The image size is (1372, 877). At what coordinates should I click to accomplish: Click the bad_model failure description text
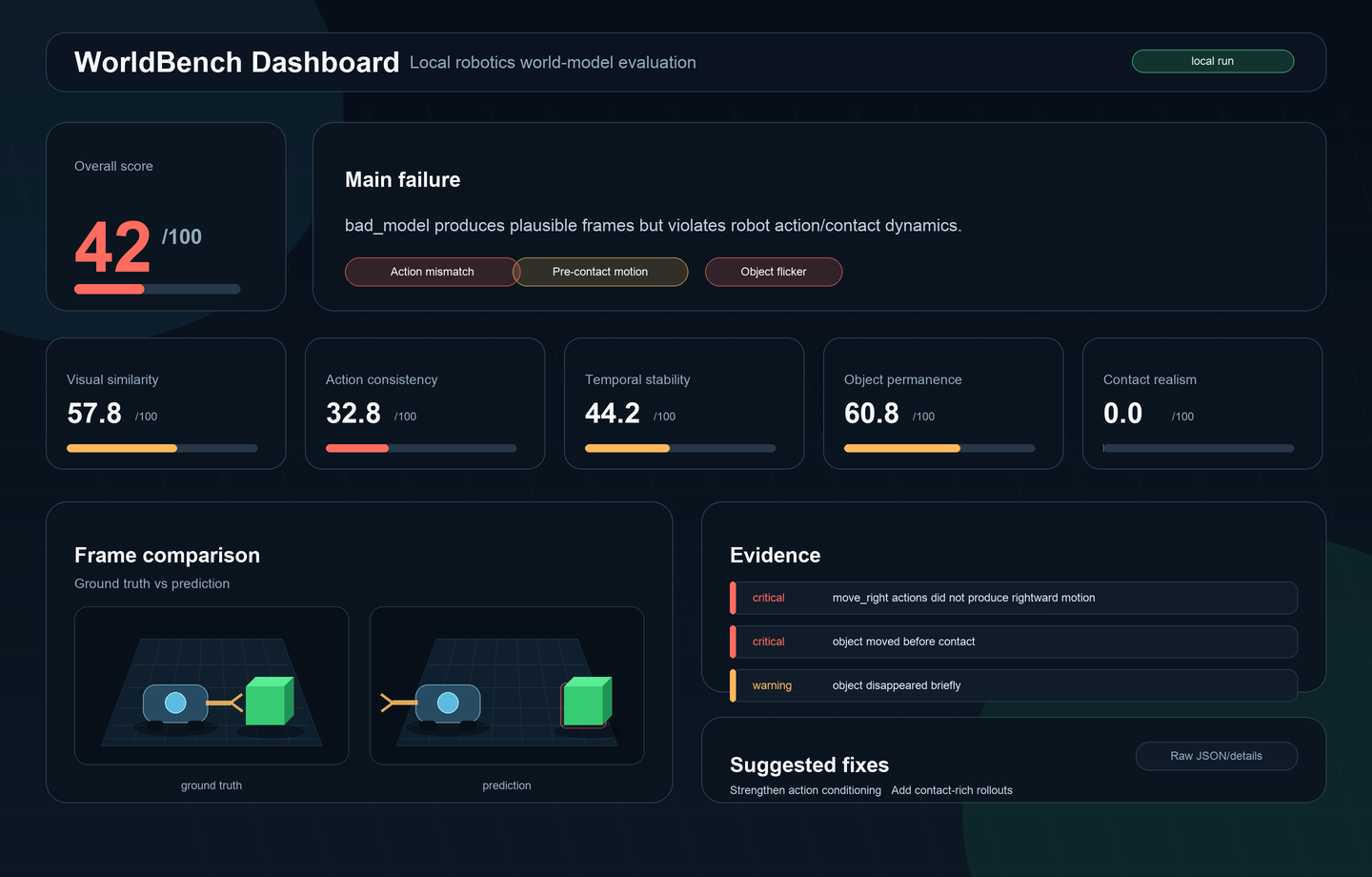point(653,226)
